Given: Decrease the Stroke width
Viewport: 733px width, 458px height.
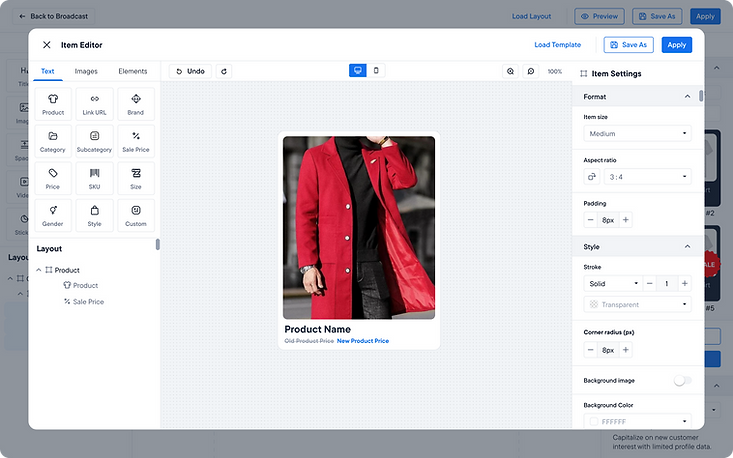Looking at the screenshot, I should coord(649,283).
